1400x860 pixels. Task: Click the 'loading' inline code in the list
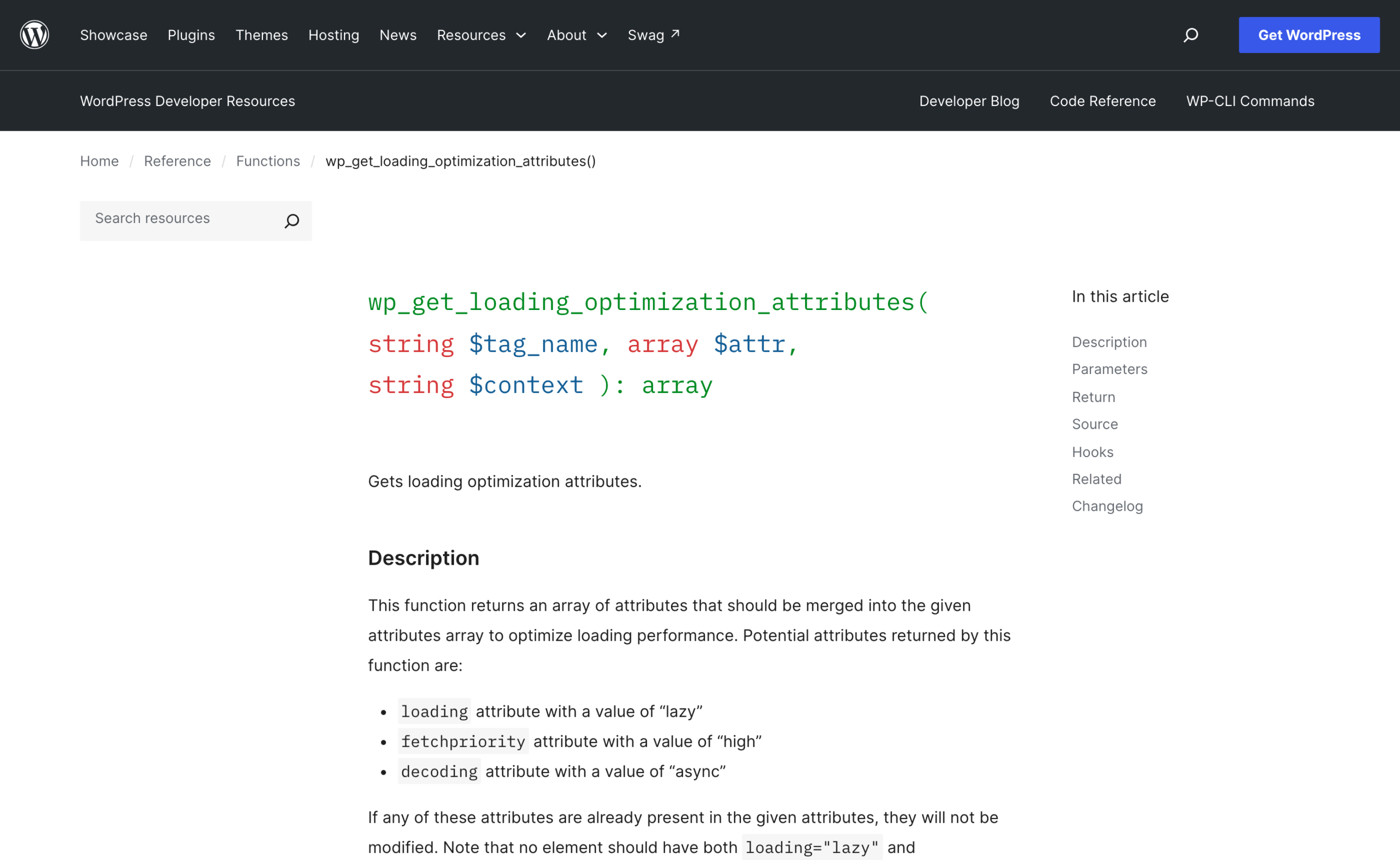coord(434,711)
